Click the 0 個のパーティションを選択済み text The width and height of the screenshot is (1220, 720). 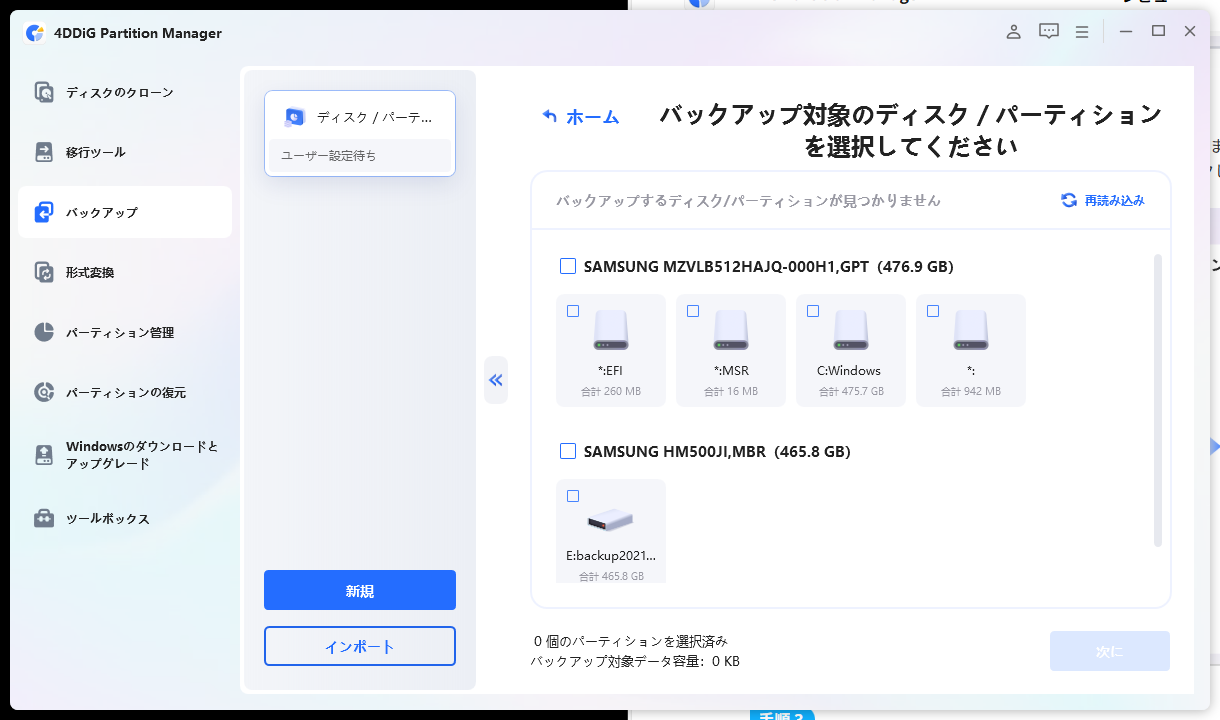tap(631, 641)
